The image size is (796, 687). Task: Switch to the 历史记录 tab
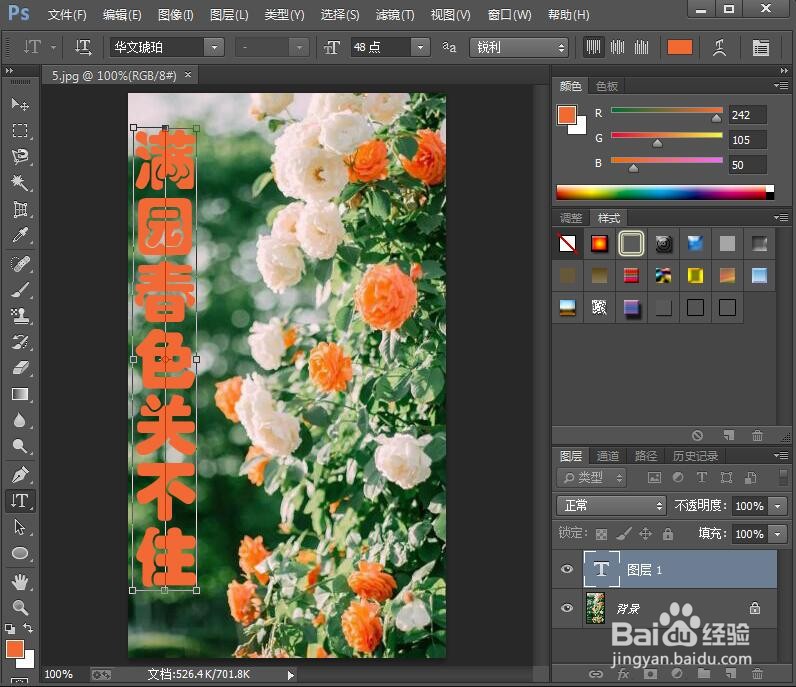click(x=695, y=456)
